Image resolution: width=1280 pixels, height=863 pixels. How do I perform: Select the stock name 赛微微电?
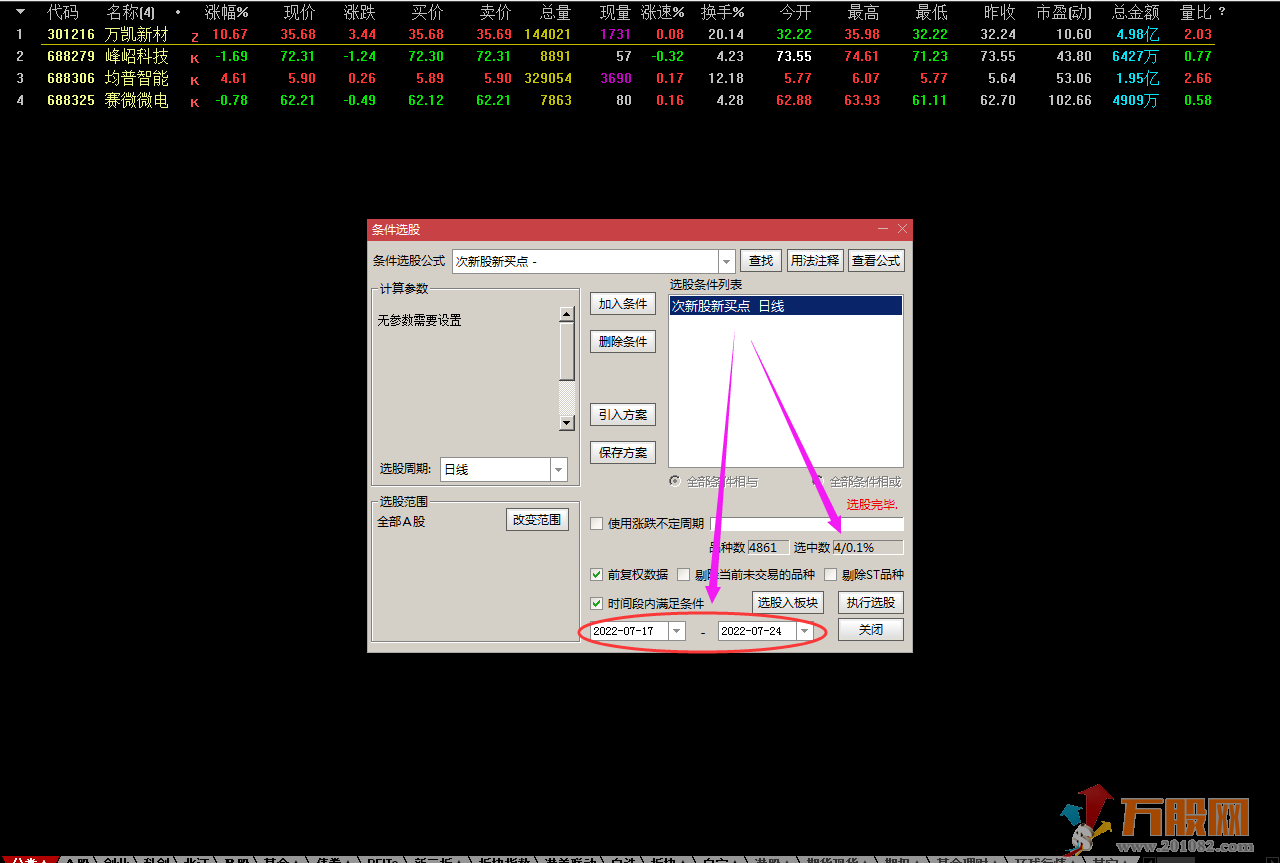(x=137, y=101)
